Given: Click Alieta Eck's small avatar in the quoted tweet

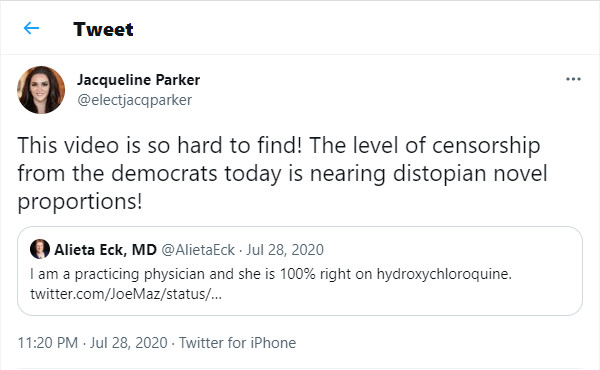Looking at the screenshot, I should pos(40,249).
